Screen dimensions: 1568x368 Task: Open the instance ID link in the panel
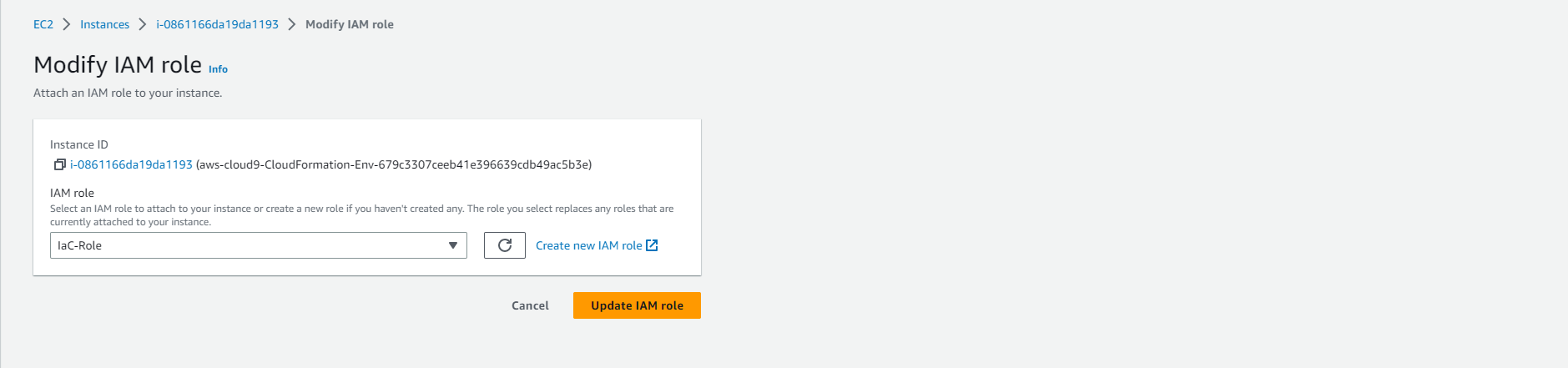pos(132,164)
